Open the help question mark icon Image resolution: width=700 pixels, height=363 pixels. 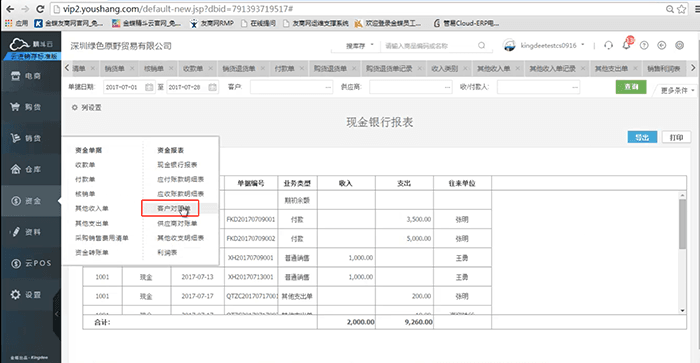pyautogui.click(x=644, y=45)
